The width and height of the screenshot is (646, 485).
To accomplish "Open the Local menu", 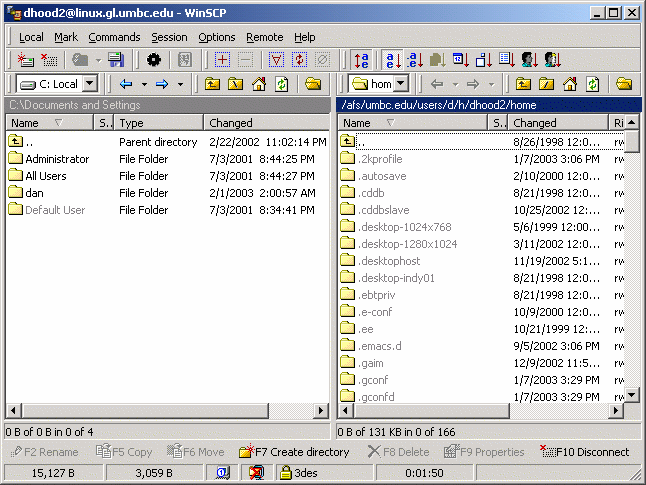I will [x=31, y=37].
